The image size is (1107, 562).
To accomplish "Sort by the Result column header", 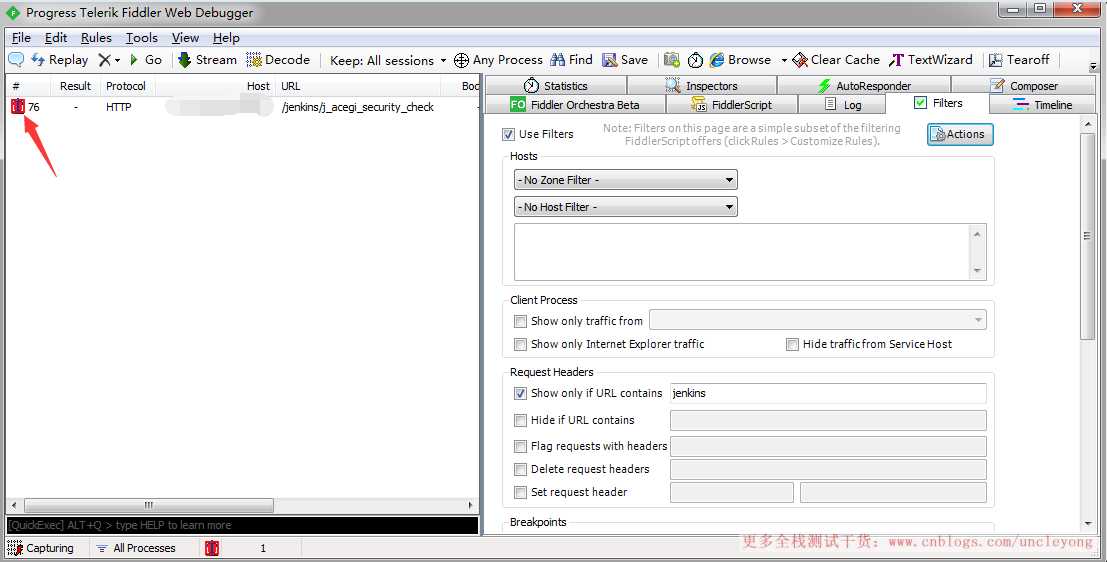I will click(75, 85).
